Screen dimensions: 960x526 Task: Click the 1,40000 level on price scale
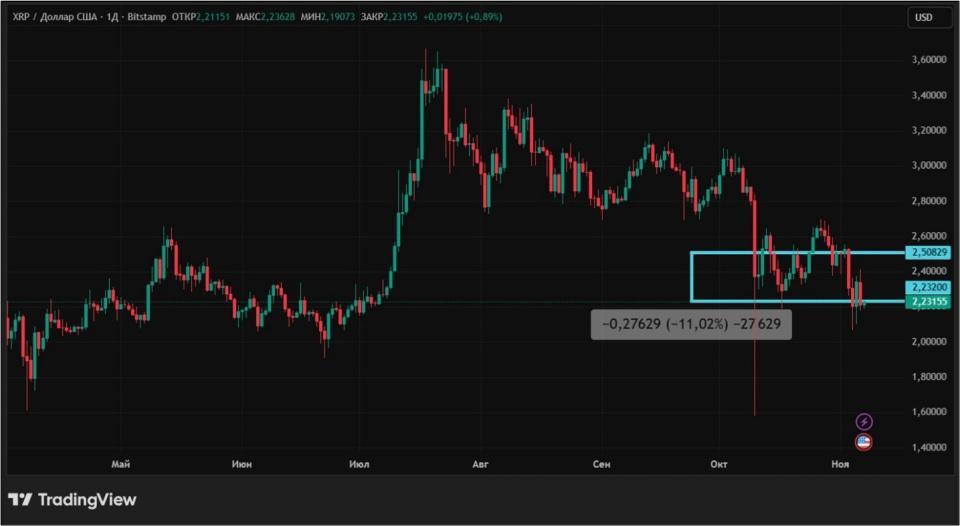click(x=929, y=447)
